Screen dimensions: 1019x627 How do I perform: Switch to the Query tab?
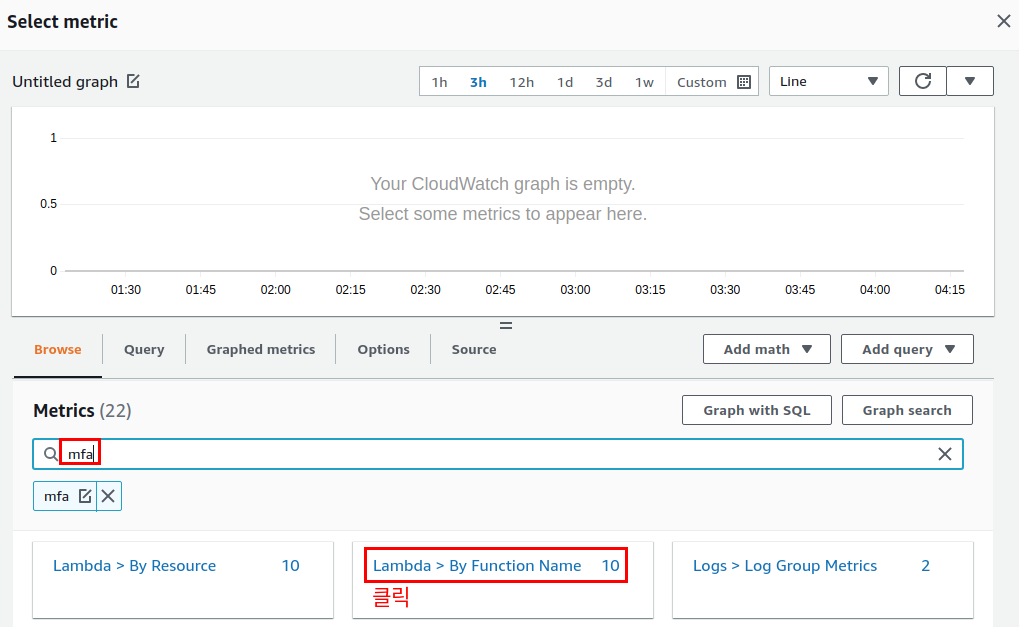pyautogui.click(x=144, y=350)
